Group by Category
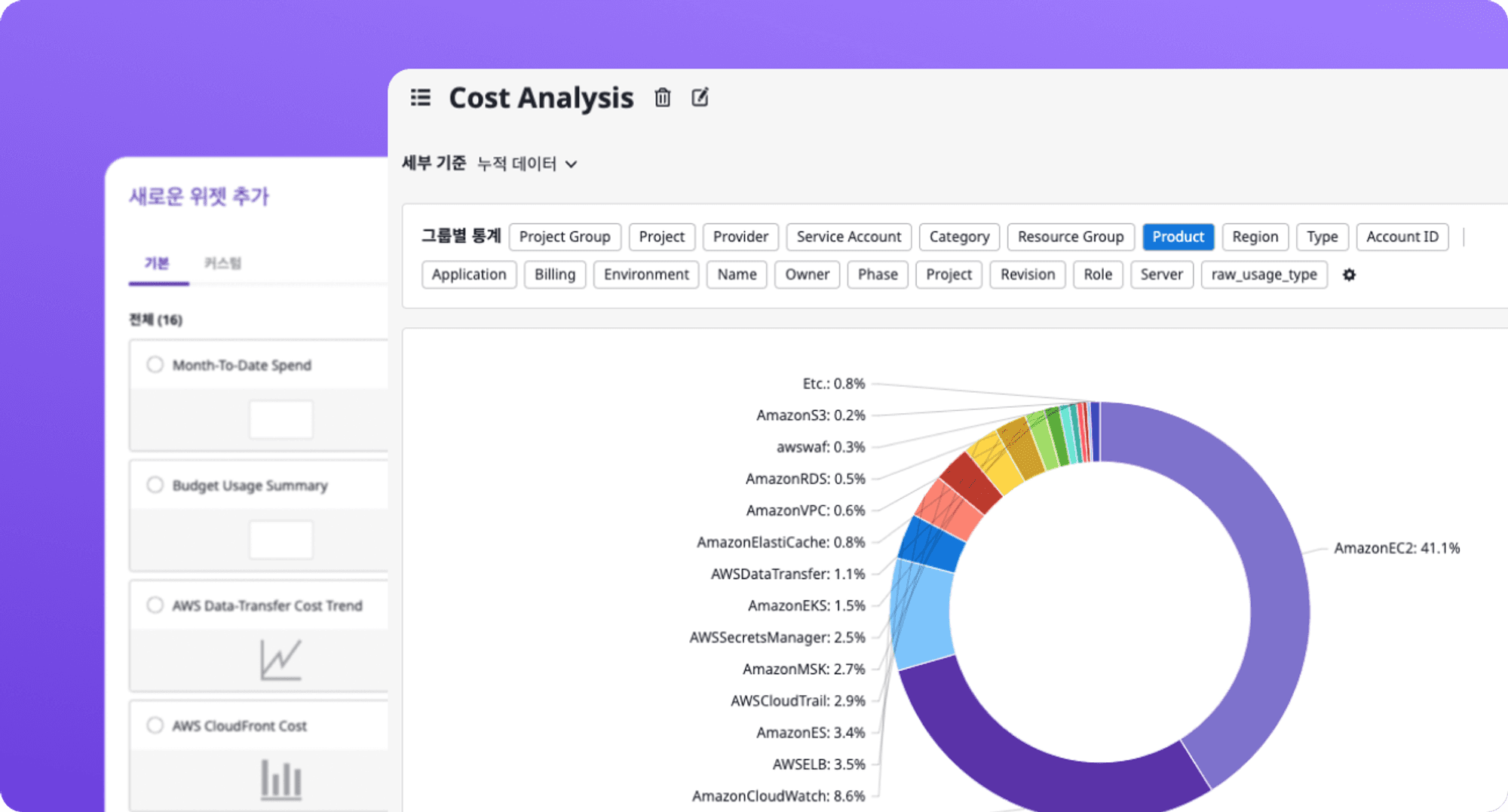The width and height of the screenshot is (1508, 812). [959, 237]
